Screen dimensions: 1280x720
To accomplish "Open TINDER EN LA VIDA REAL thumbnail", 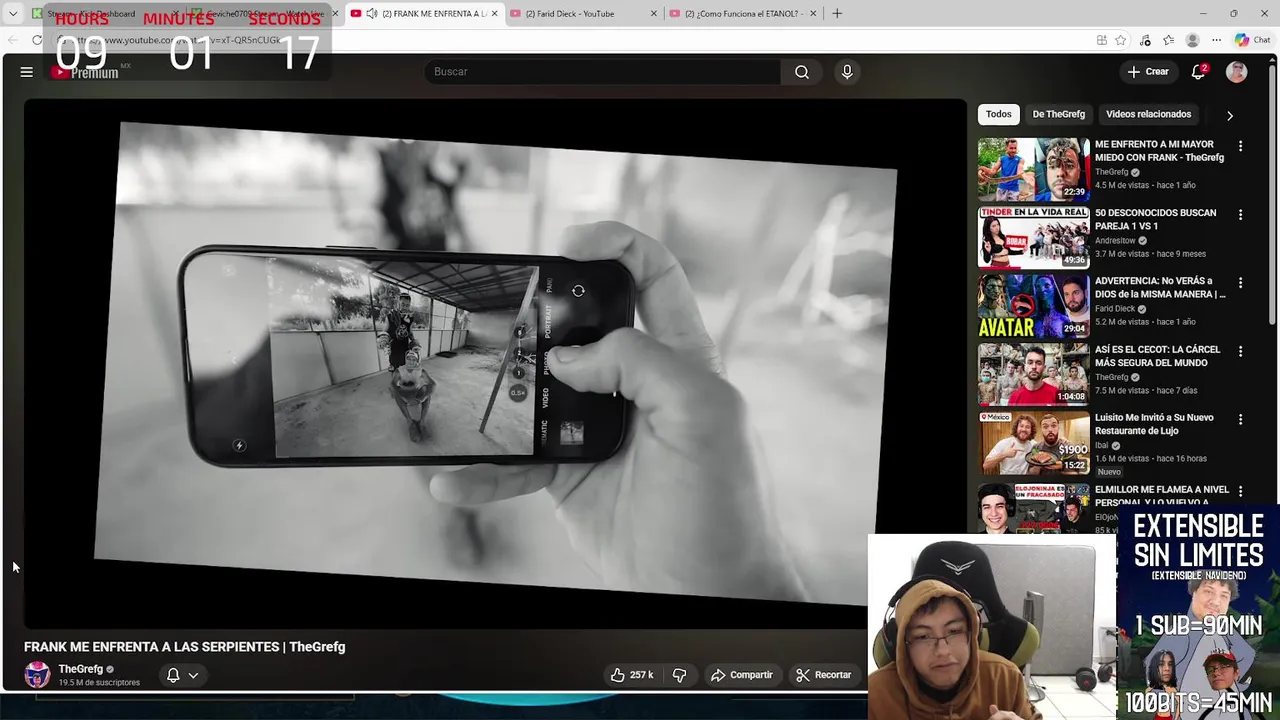I will [x=1033, y=237].
